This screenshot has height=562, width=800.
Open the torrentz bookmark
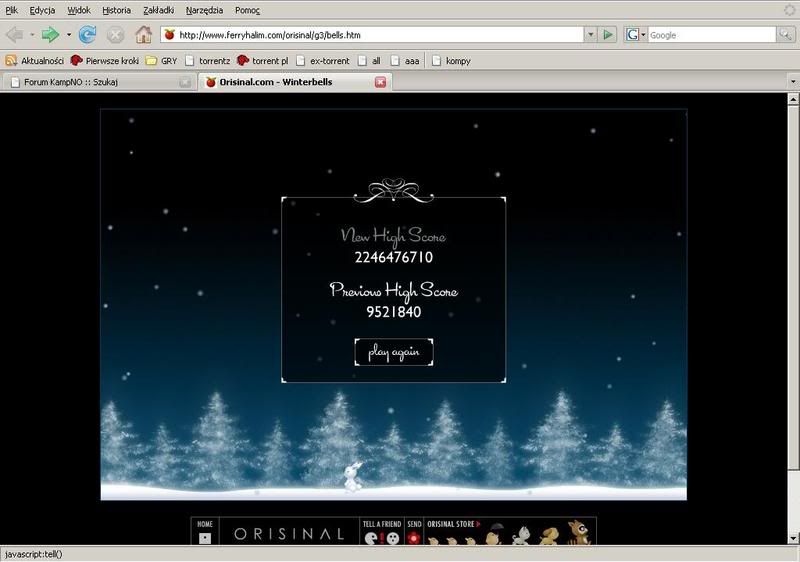tap(207, 61)
